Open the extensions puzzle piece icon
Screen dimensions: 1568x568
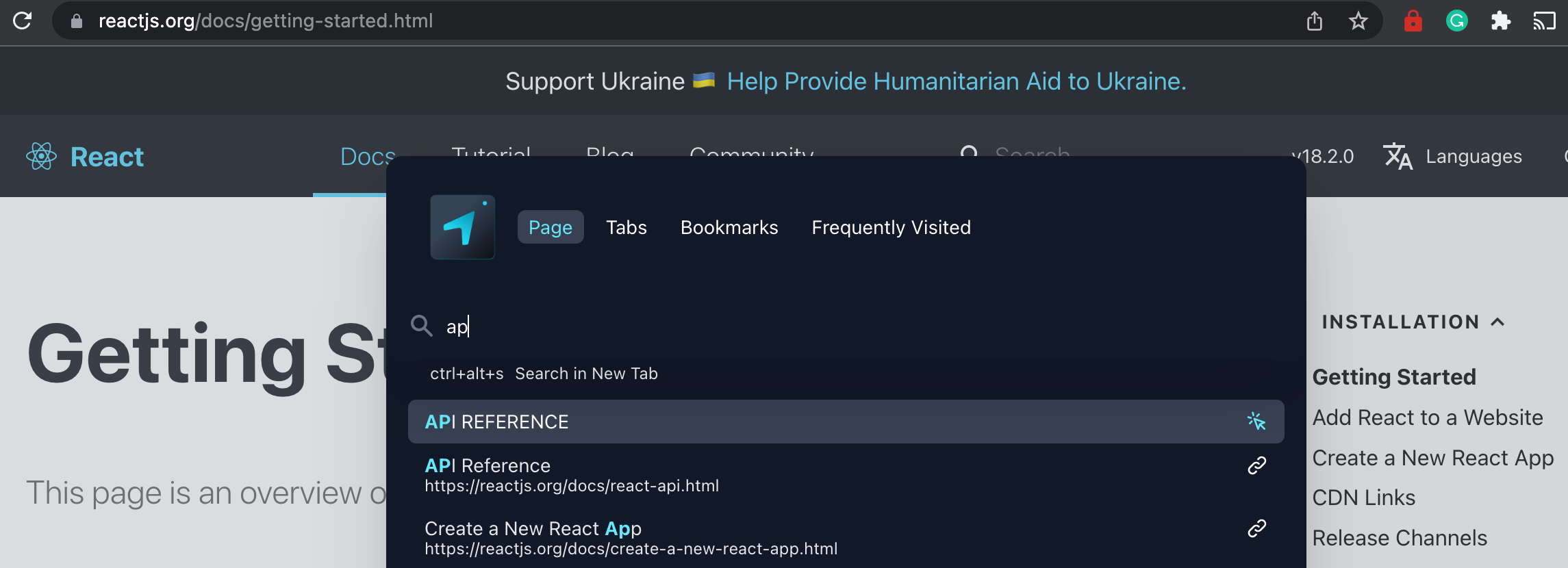[1500, 21]
